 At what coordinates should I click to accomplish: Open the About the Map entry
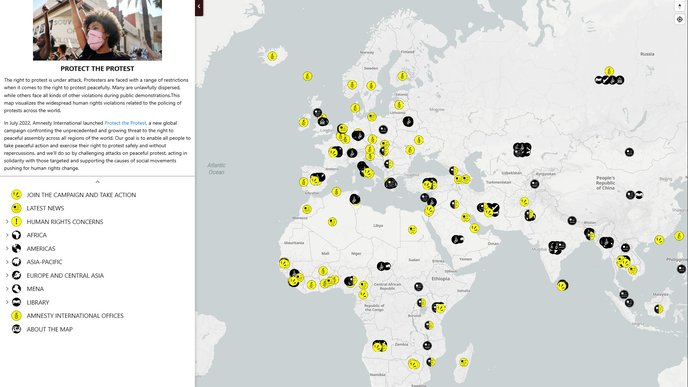(x=50, y=329)
